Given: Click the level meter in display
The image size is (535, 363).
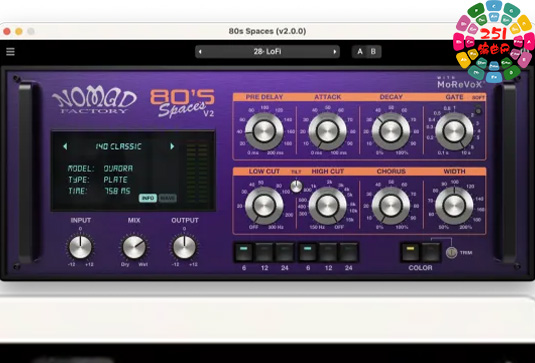Looking at the screenshot, I should (197, 172).
